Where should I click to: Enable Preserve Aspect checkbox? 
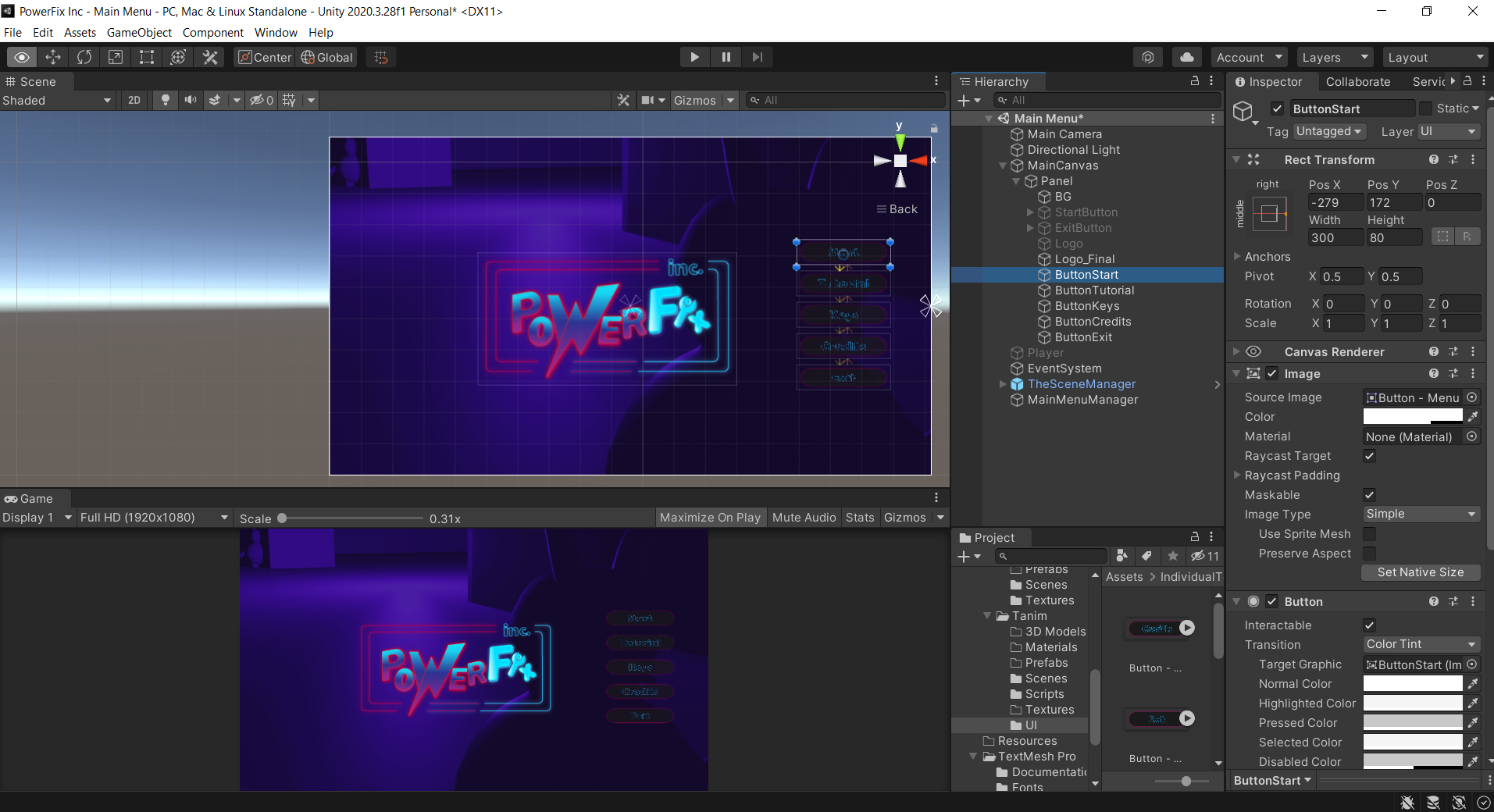1369,553
